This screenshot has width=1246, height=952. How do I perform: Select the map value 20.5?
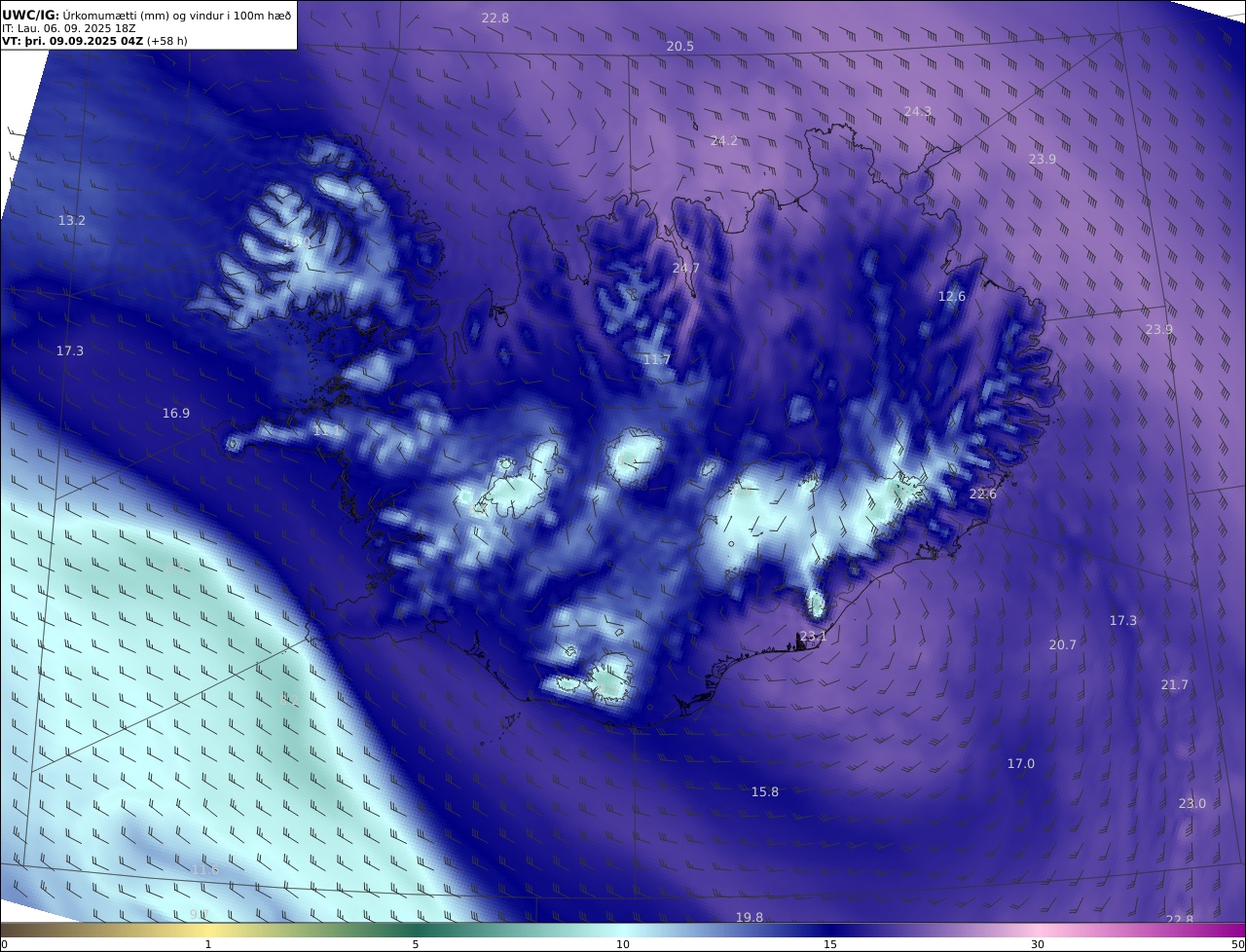680,47
